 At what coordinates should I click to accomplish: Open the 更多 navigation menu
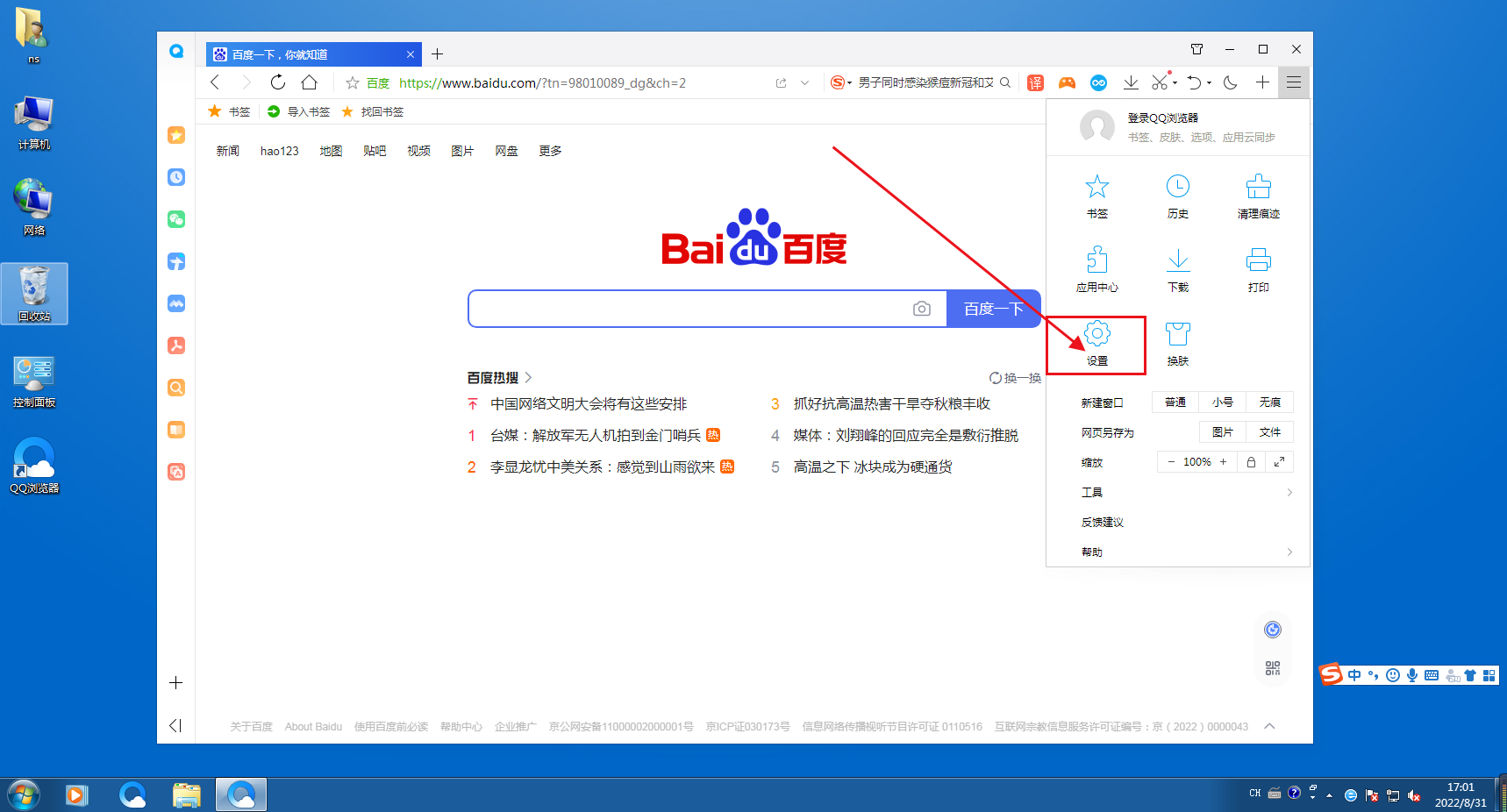(550, 151)
